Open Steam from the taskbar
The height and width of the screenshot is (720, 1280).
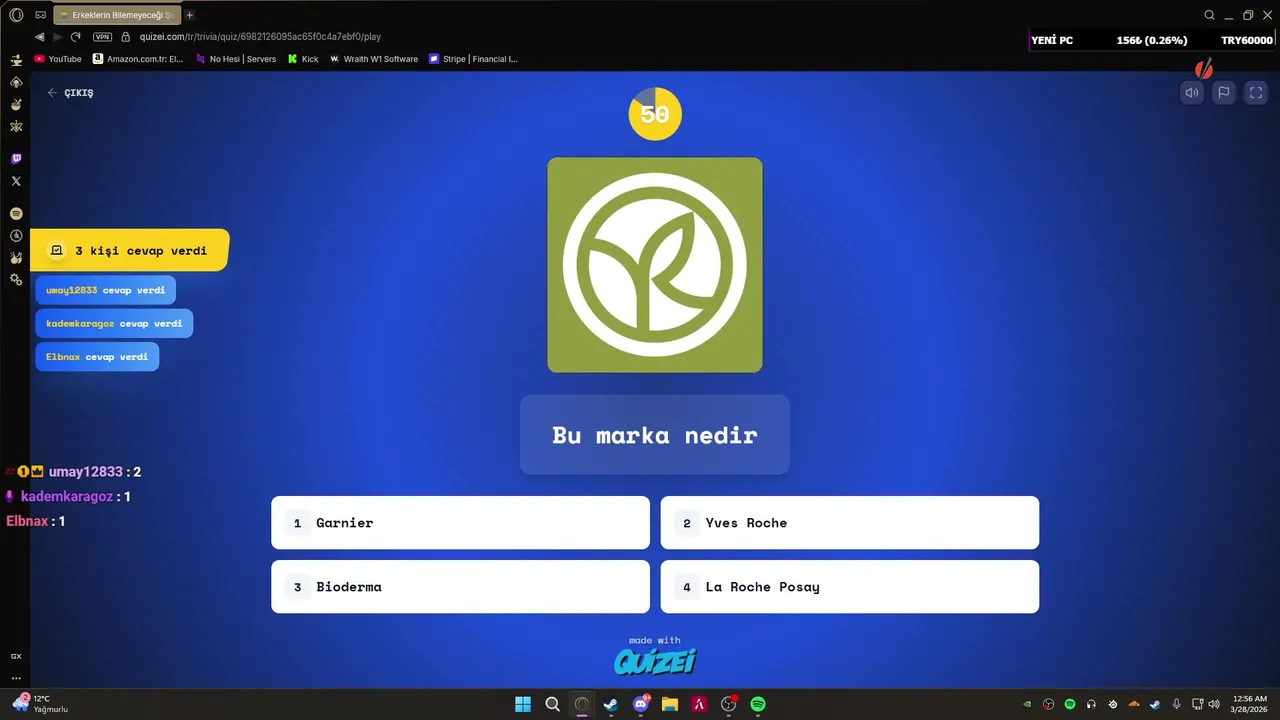[x=611, y=704]
